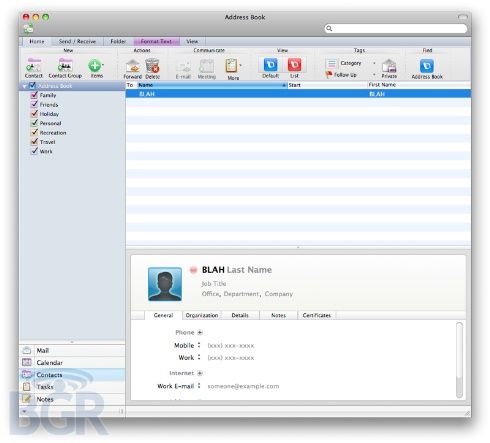490x443 pixels.
Task: Add a phone number with plus button
Action: [x=200, y=332]
